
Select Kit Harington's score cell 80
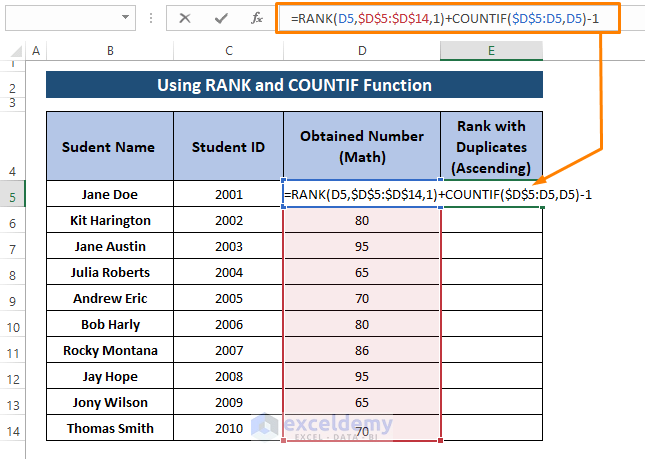click(x=362, y=220)
